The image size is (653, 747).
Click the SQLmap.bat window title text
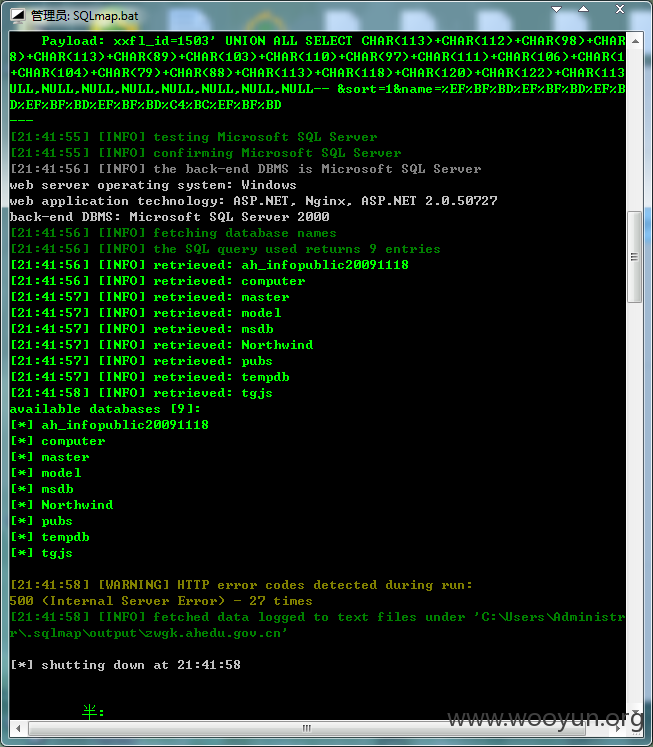point(84,16)
